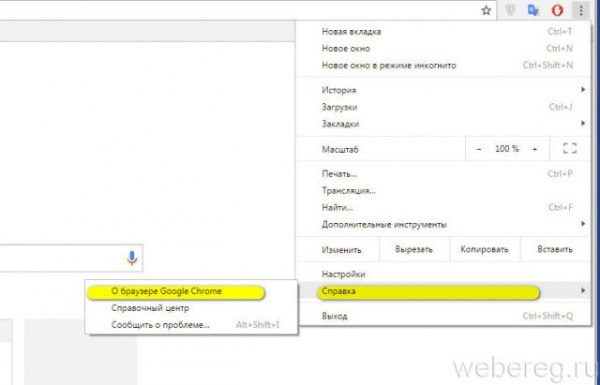
Task: Click the Изменить label in edit row
Action: [341, 250]
